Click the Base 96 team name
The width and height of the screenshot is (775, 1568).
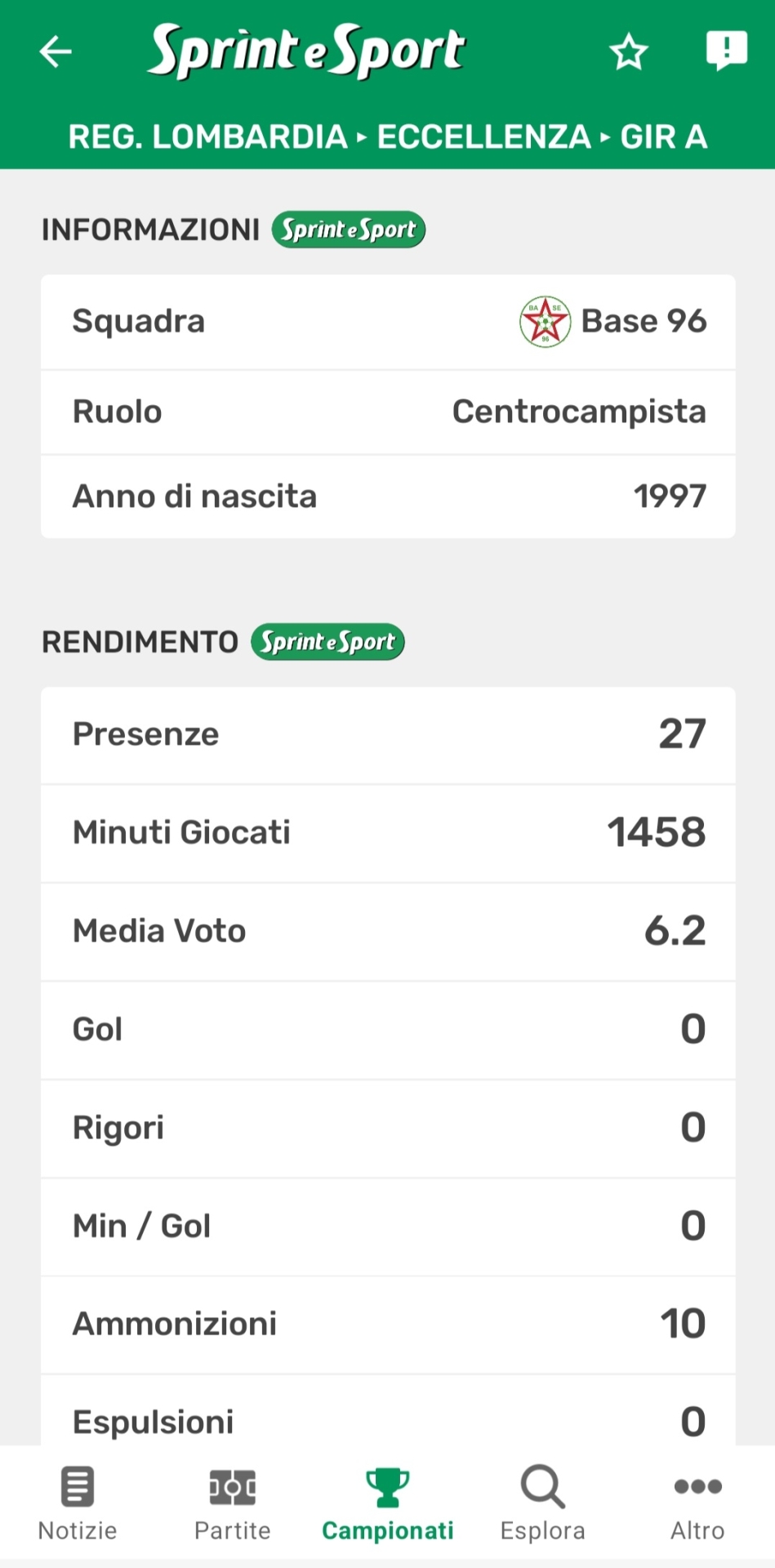click(x=644, y=321)
